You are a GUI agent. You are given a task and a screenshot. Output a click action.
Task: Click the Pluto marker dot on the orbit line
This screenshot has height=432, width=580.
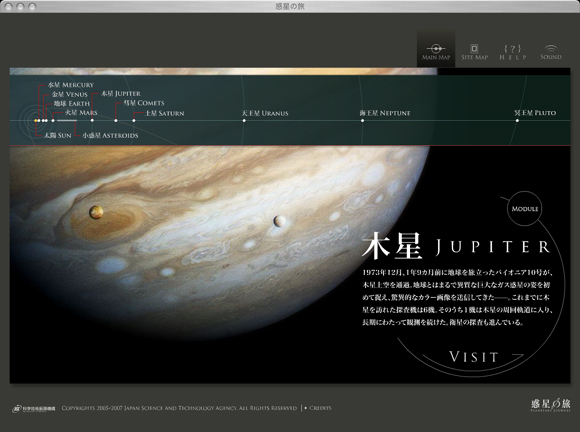[x=517, y=121]
